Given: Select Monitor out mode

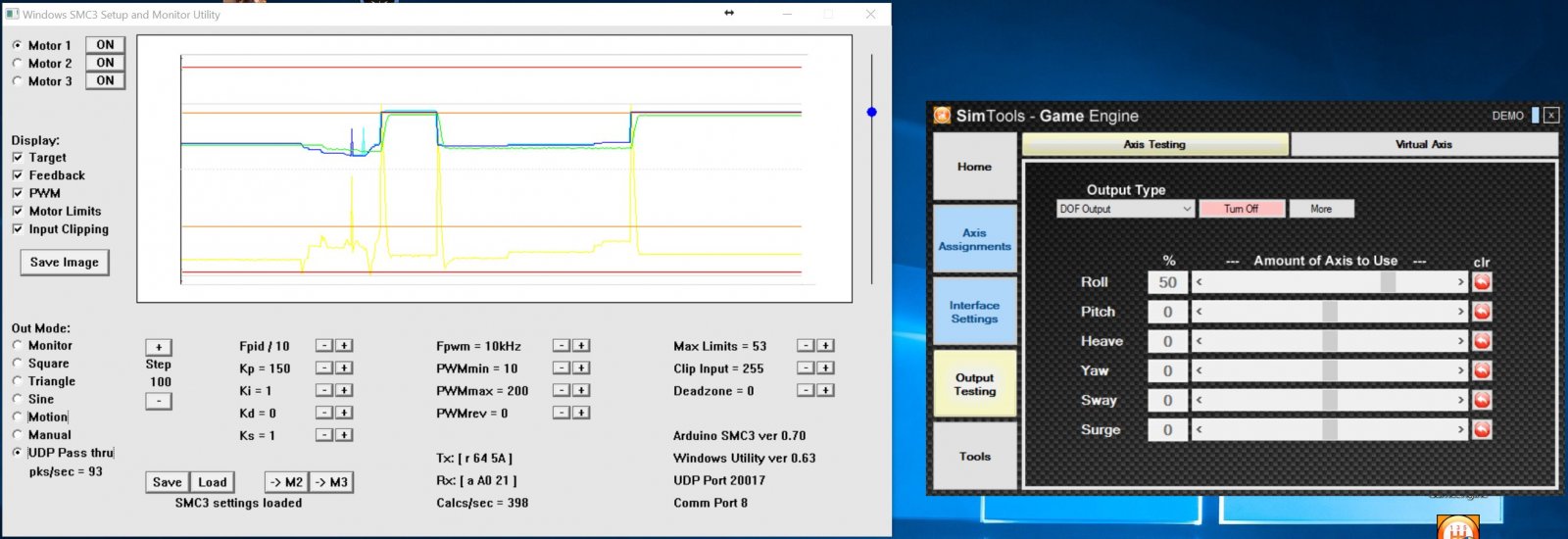Looking at the screenshot, I should pyautogui.click(x=18, y=345).
